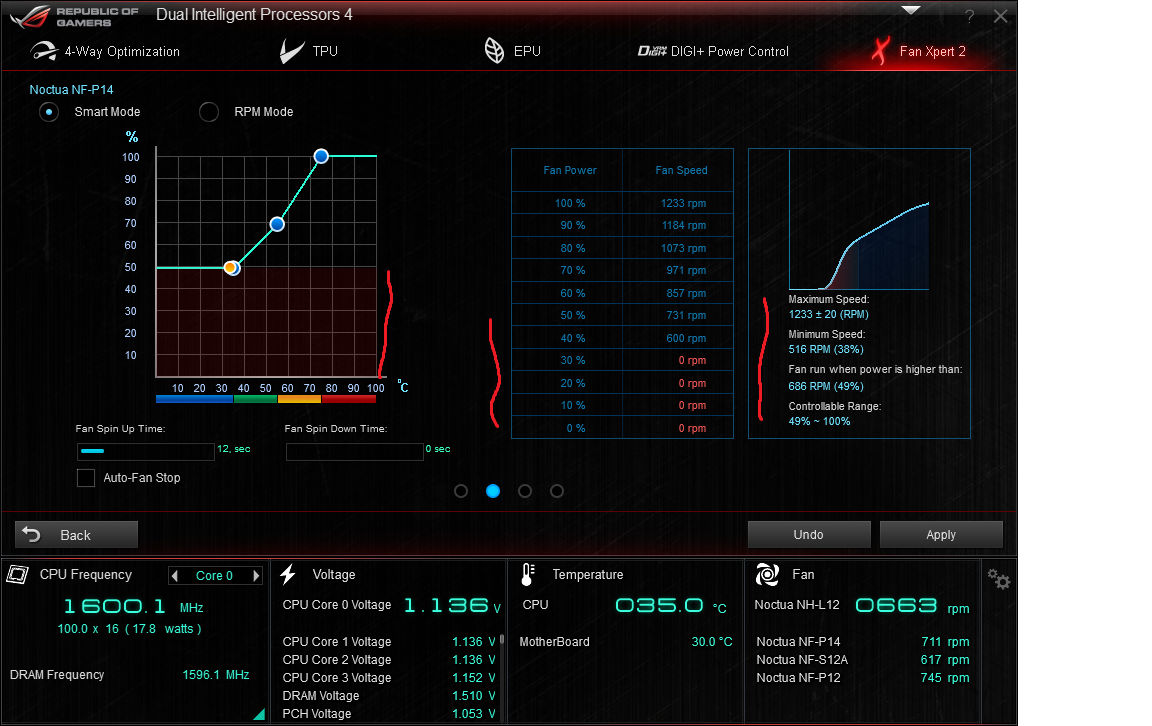Enable the Auto-Fan Stop checkbox
The width and height of the screenshot is (1152, 726).
pyautogui.click(x=86, y=478)
